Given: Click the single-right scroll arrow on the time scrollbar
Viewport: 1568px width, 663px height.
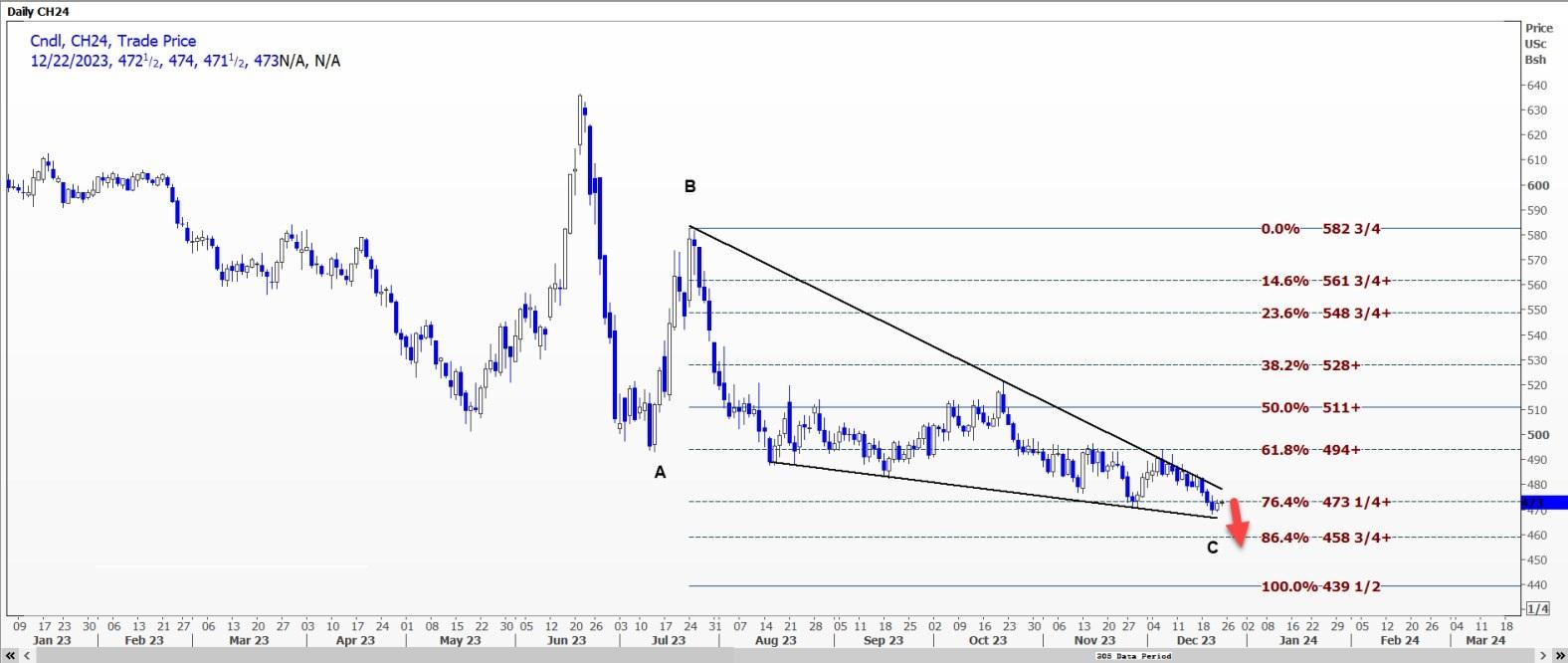Looking at the screenshot, I should pos(1542,655).
